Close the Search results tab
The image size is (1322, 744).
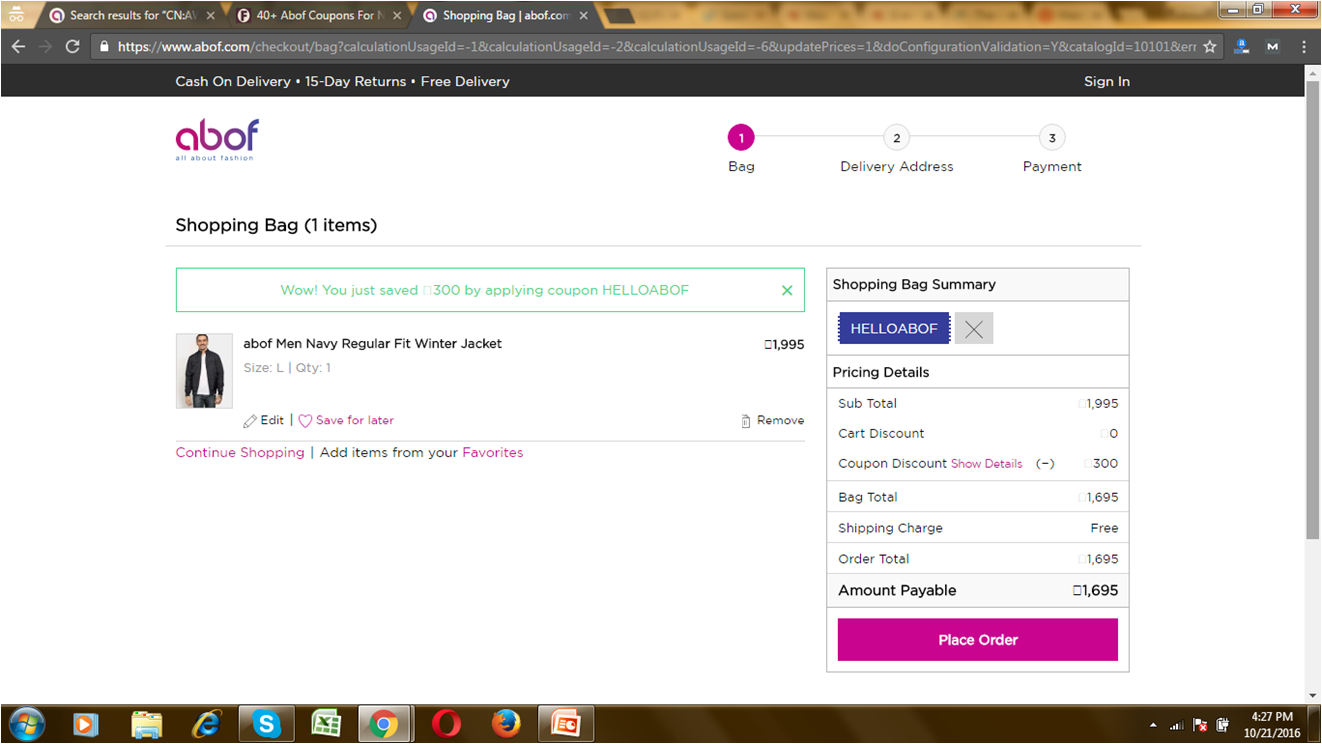211,16
